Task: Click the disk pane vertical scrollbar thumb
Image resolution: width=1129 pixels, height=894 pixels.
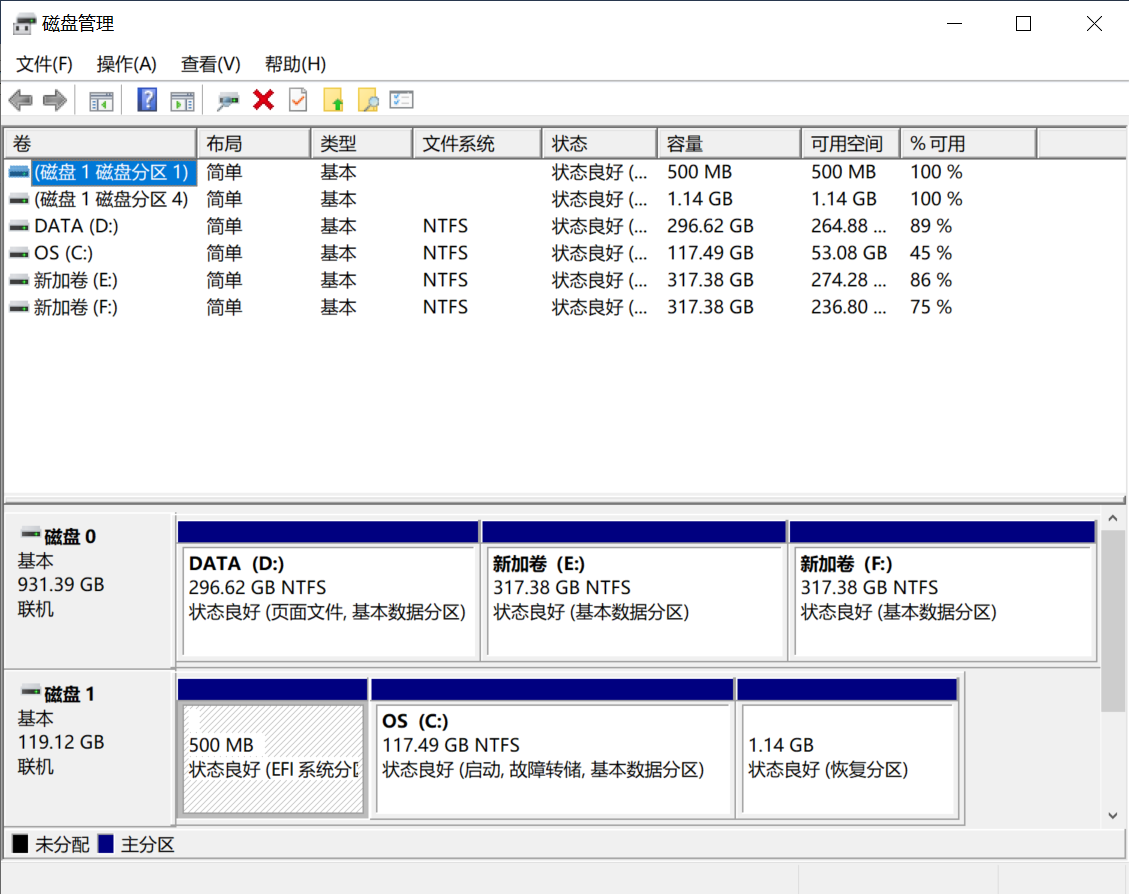Action: click(1112, 620)
